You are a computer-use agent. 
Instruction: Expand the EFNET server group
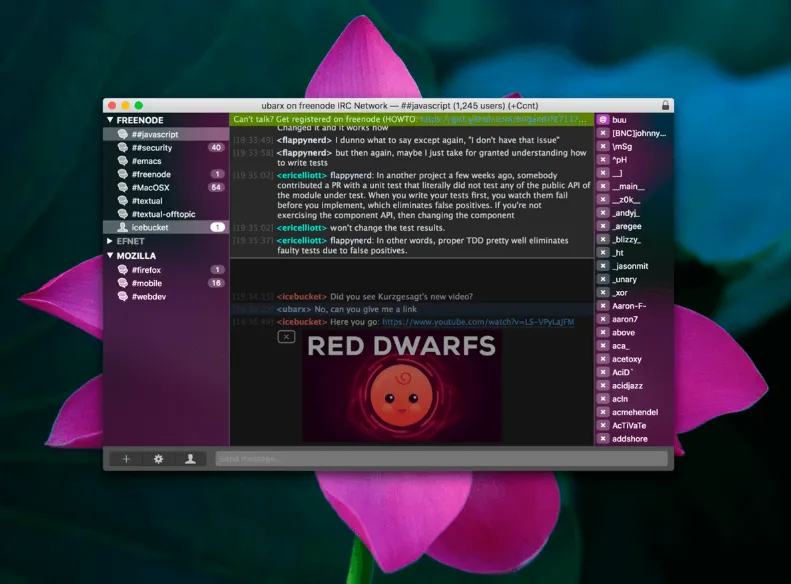coord(110,241)
